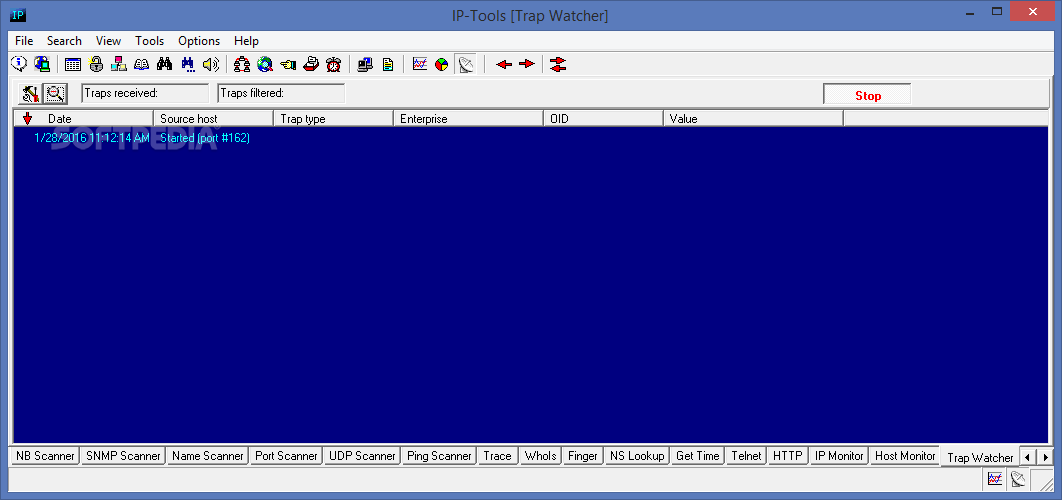Click the blue binoculars UDP Scanner icon

point(188,64)
